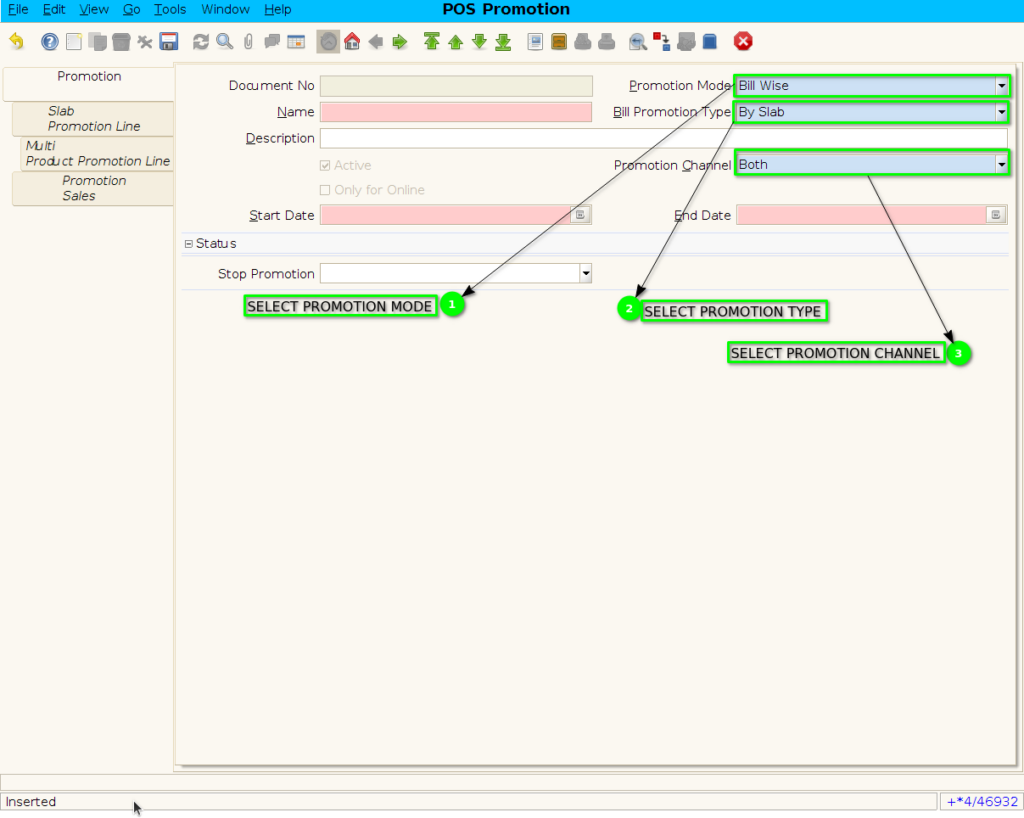Save the record with the floppy disk icon
Screen dimensions: 1024x818
[168, 42]
